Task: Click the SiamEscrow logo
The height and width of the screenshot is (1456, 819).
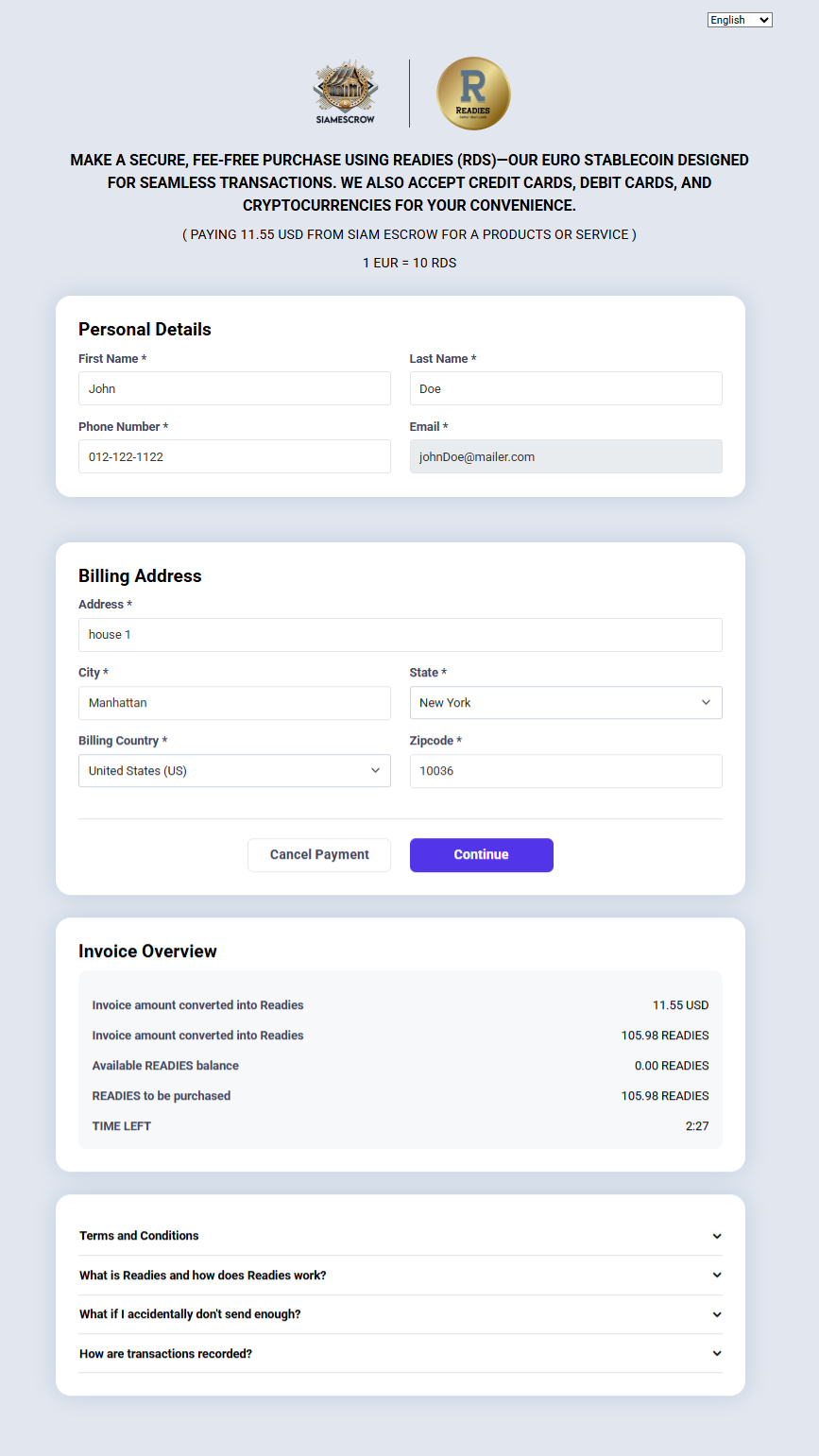Action: (346, 93)
